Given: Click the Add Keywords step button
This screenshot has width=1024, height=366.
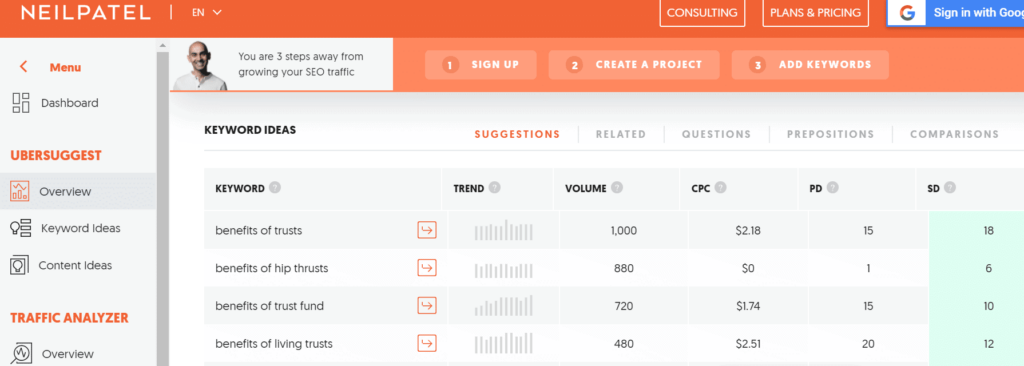Looking at the screenshot, I should click(810, 65).
